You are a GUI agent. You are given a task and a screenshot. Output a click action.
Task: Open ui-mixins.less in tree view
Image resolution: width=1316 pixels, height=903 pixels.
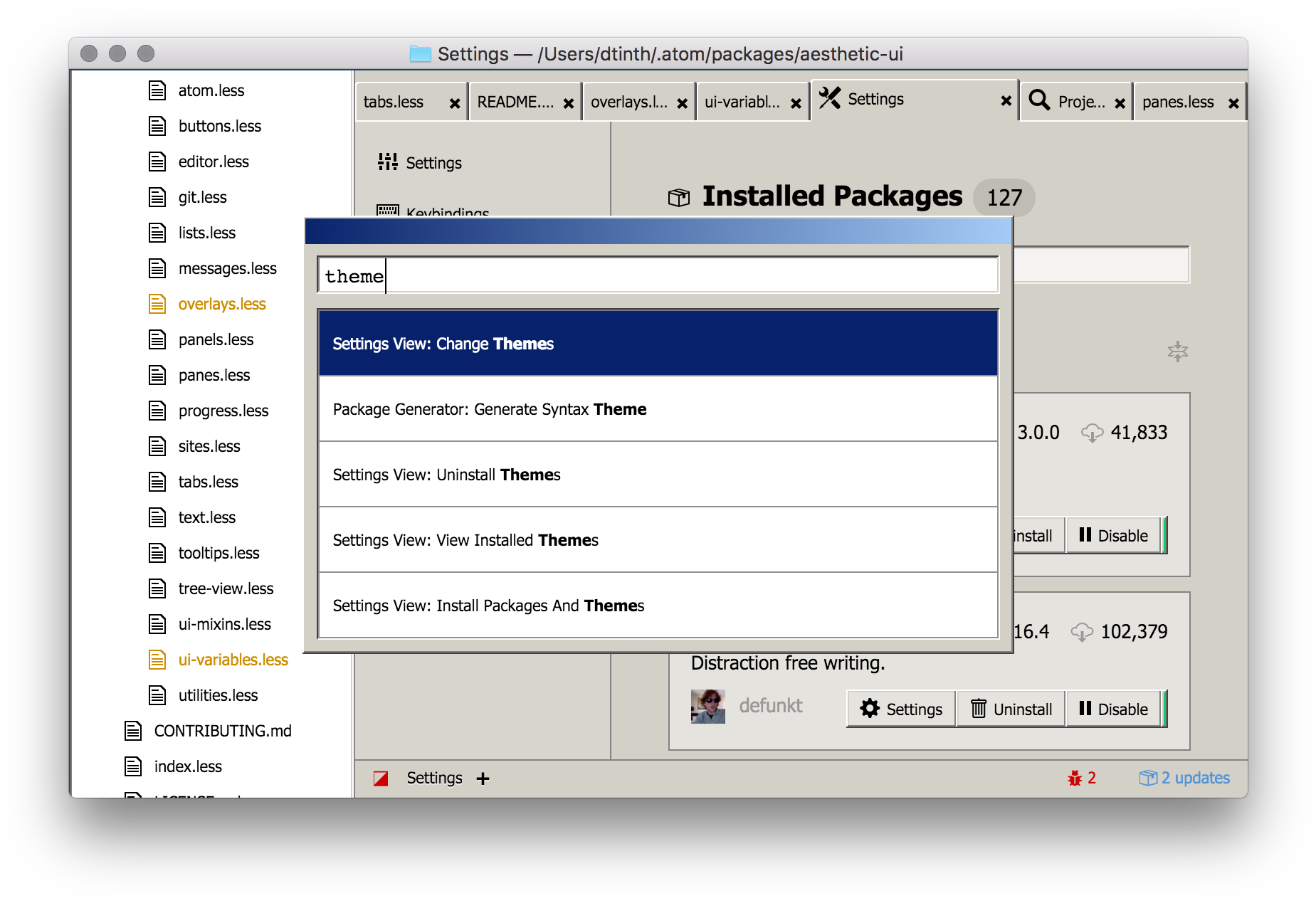[224, 624]
